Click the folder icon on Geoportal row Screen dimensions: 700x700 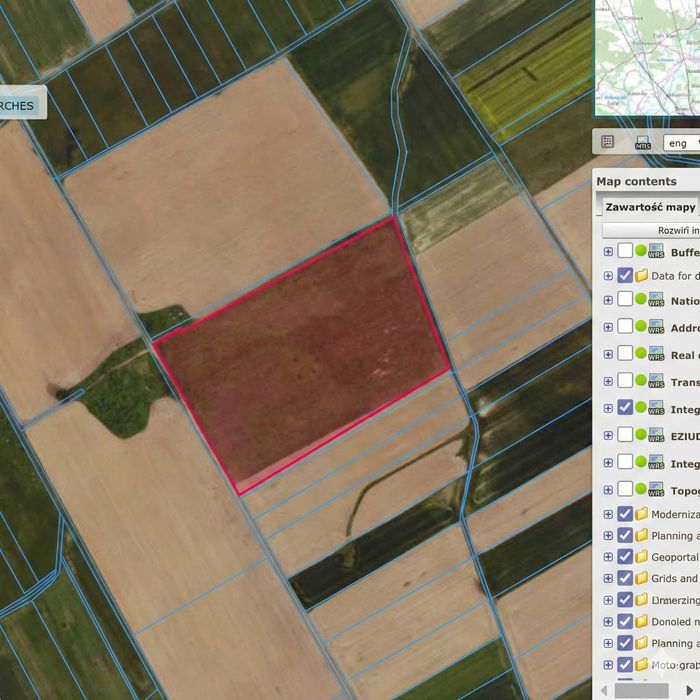pos(642,557)
